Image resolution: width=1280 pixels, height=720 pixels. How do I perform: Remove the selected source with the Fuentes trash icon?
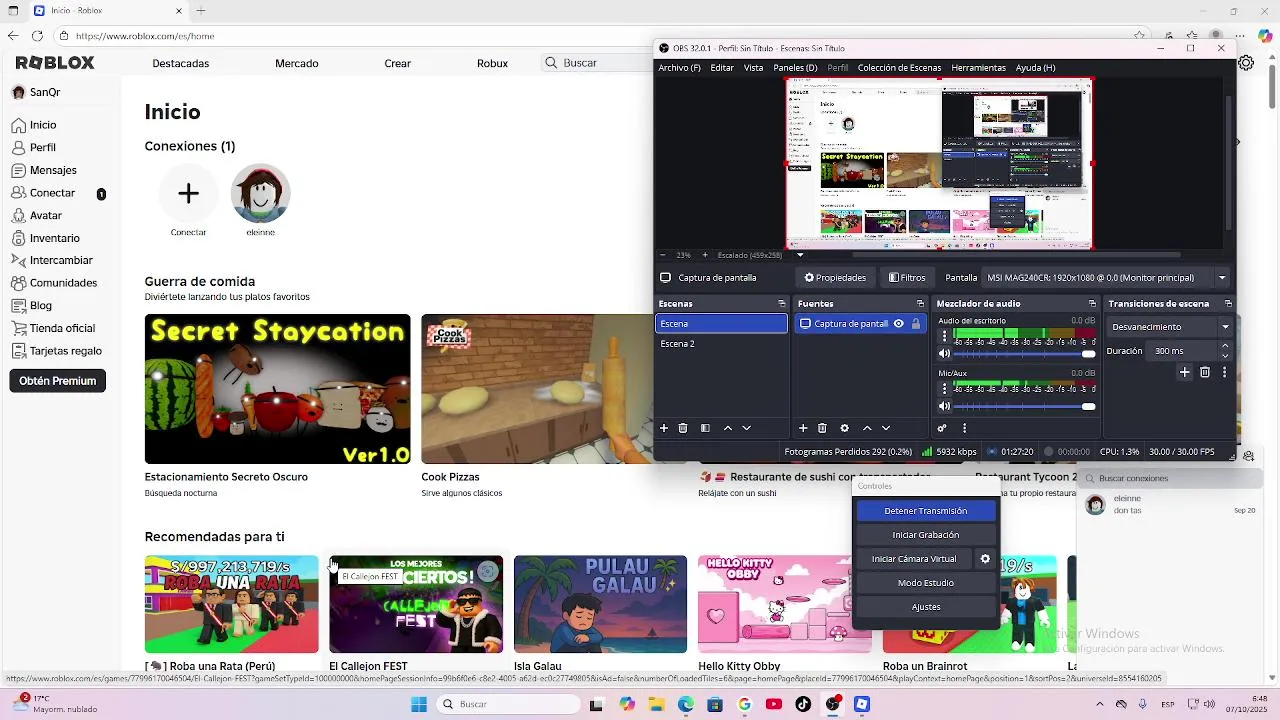[x=822, y=428]
